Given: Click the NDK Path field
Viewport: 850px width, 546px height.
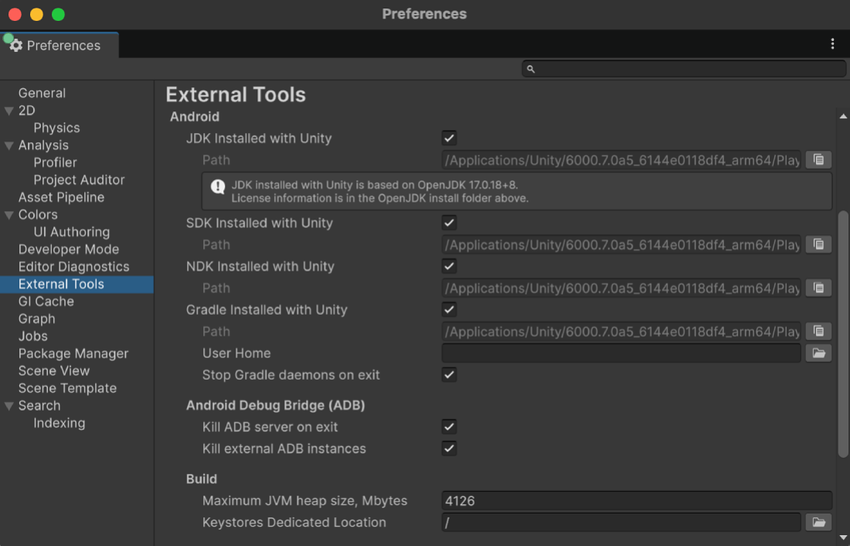Looking at the screenshot, I should coord(621,288).
